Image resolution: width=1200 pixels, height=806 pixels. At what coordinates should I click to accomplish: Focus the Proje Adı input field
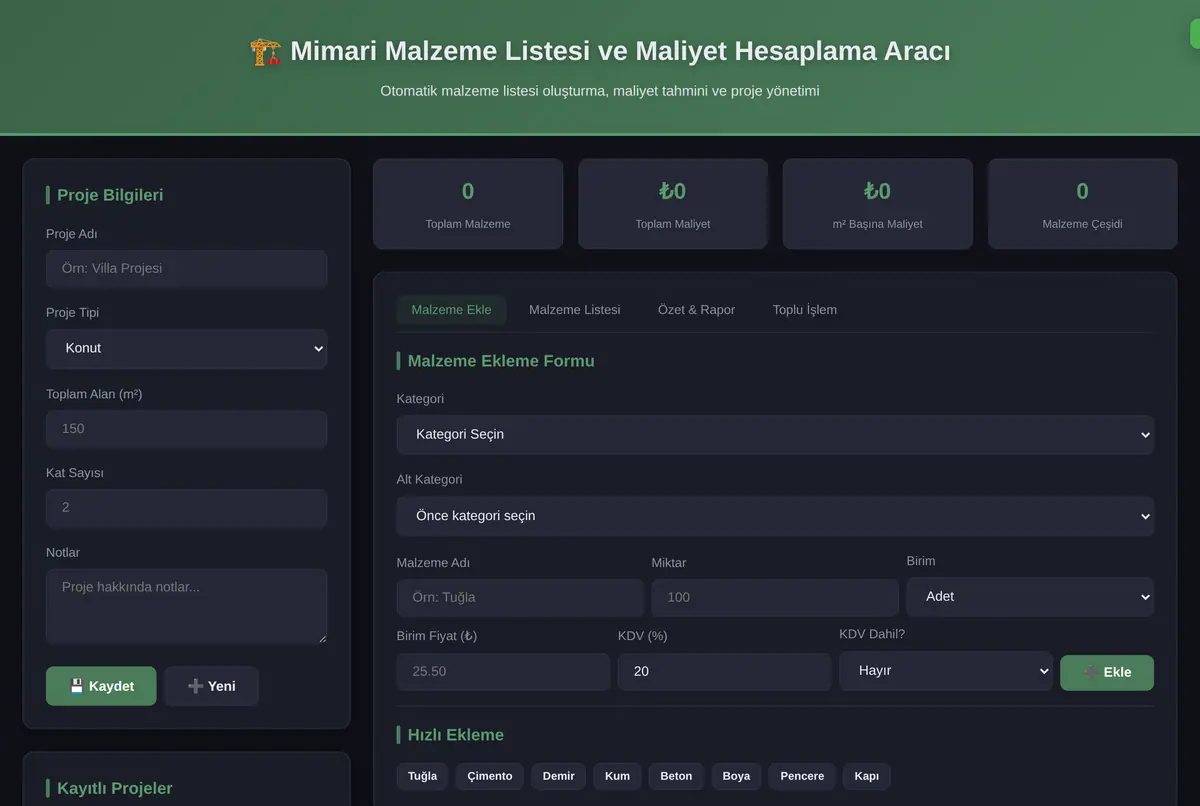point(186,269)
